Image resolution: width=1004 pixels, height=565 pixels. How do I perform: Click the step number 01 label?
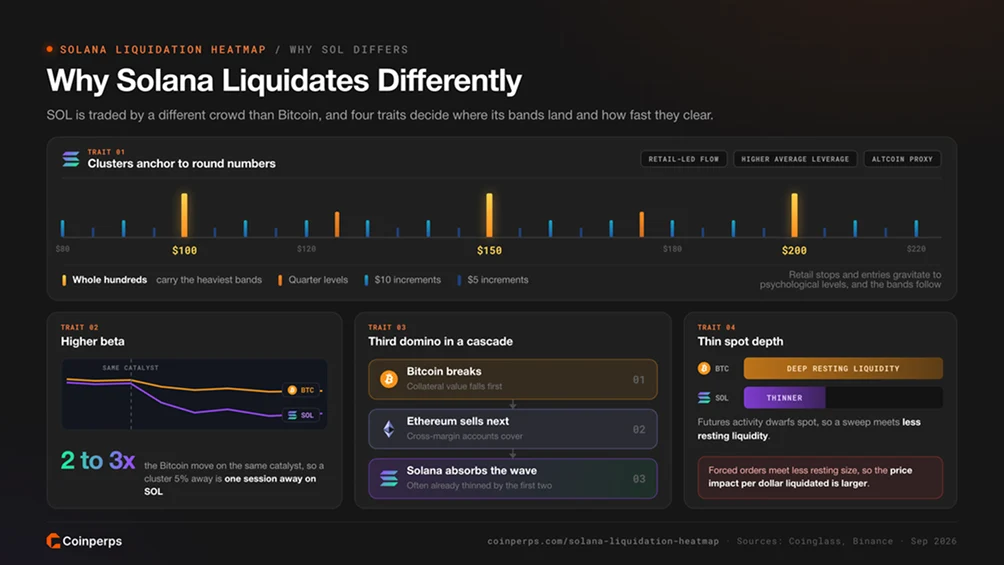tap(639, 379)
